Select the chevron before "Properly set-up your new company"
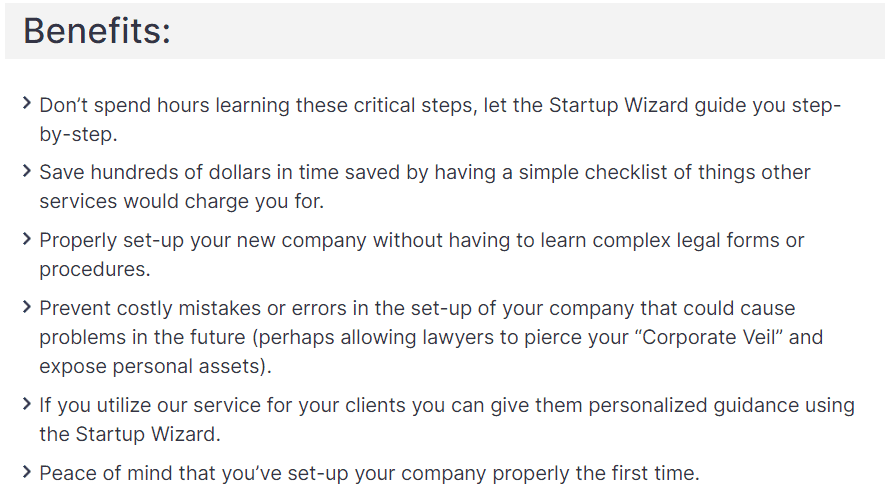 click(x=27, y=239)
